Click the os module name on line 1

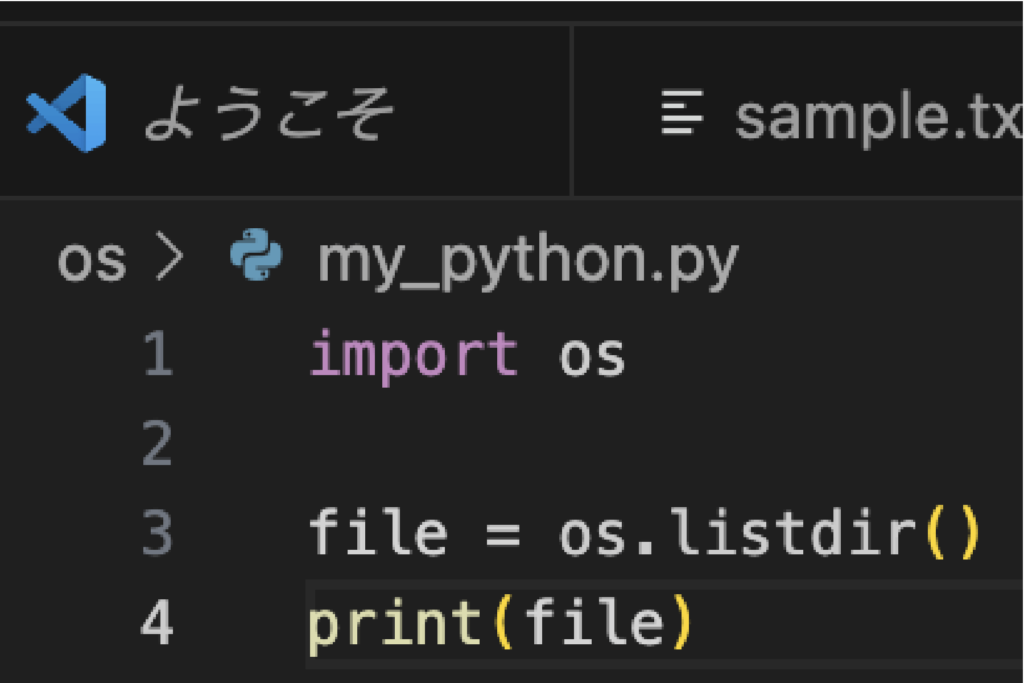(592, 356)
